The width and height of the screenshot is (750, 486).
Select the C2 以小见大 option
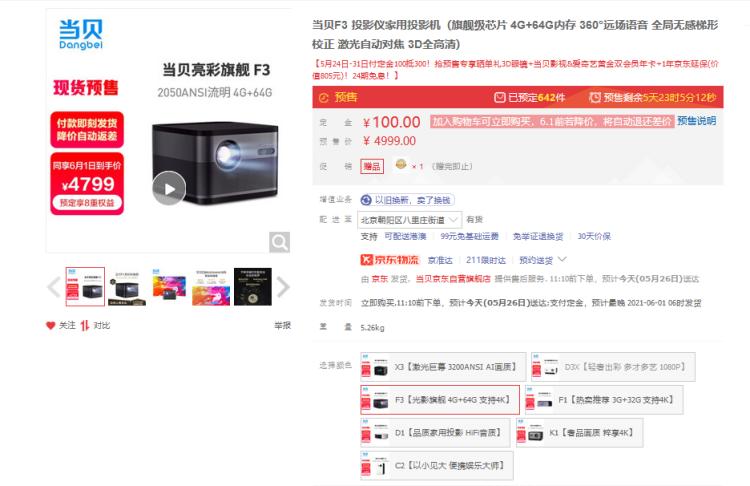pyautogui.click(x=437, y=465)
